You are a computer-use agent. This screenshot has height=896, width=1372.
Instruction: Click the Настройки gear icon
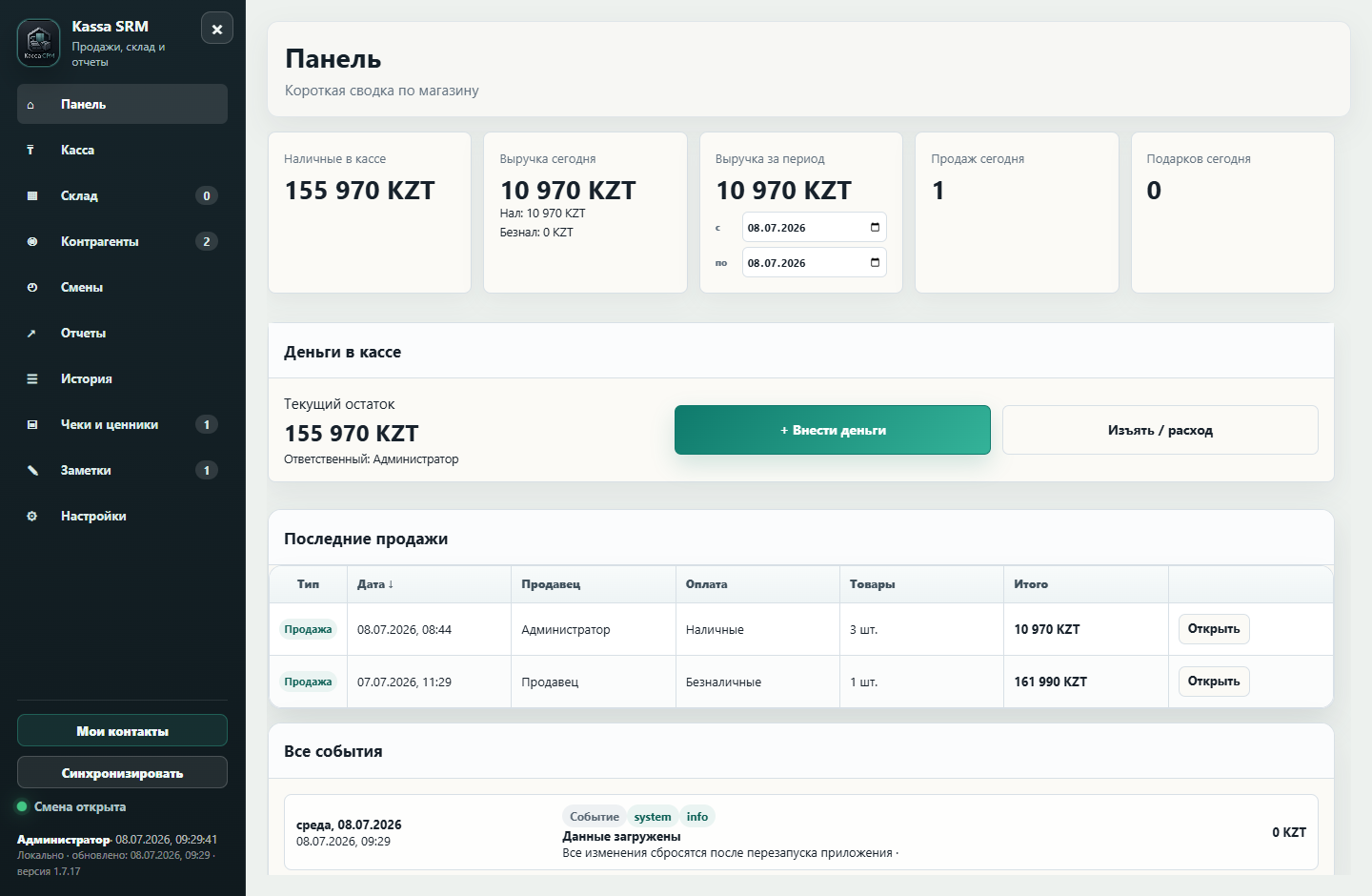coord(31,517)
